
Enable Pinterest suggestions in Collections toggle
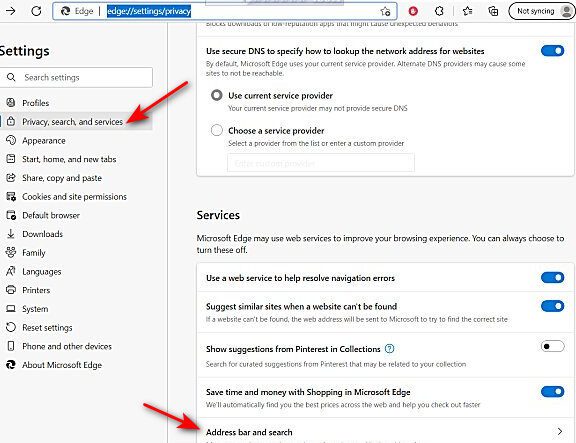click(552, 346)
